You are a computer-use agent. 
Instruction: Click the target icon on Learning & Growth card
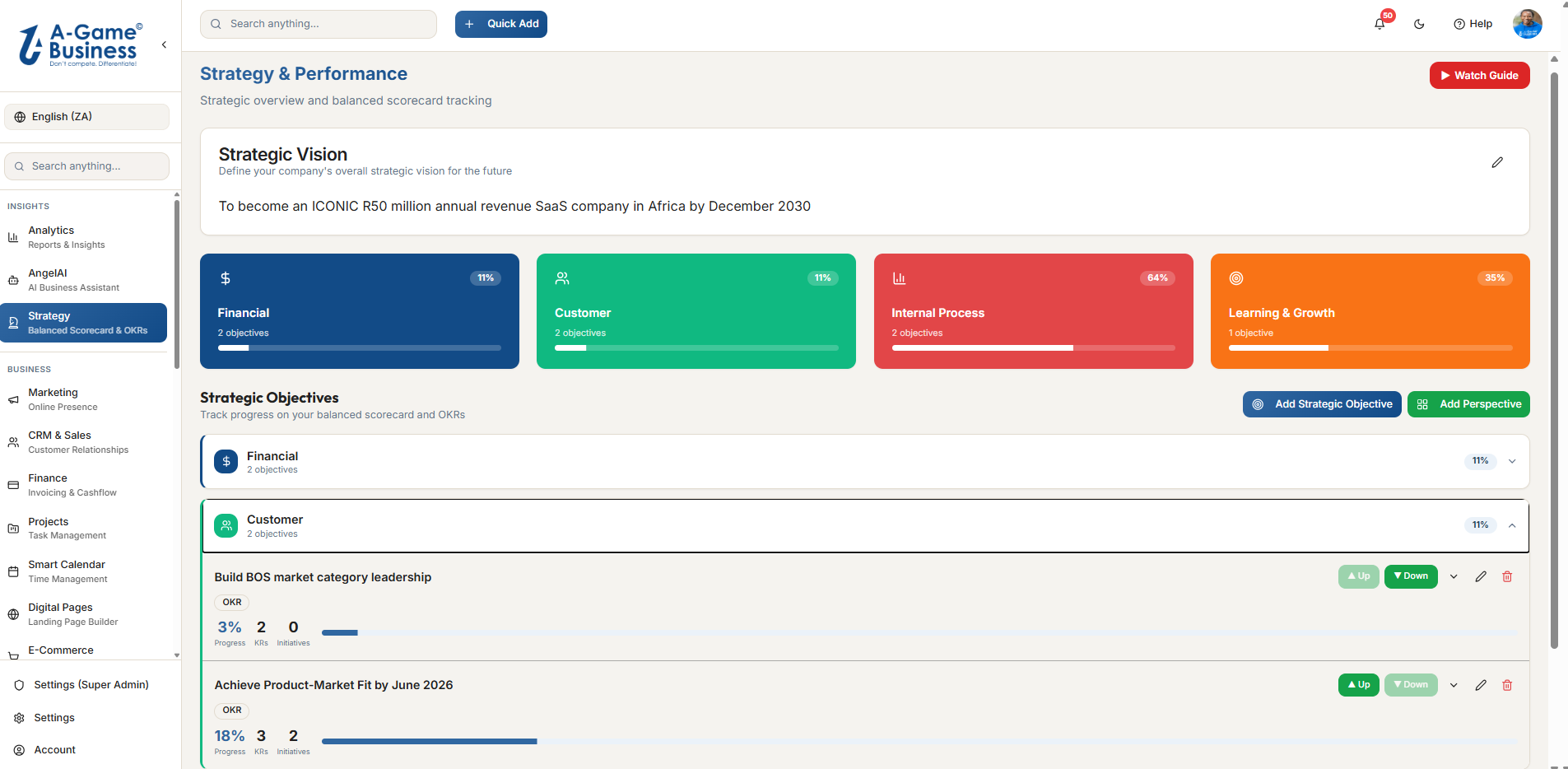[x=1236, y=278]
